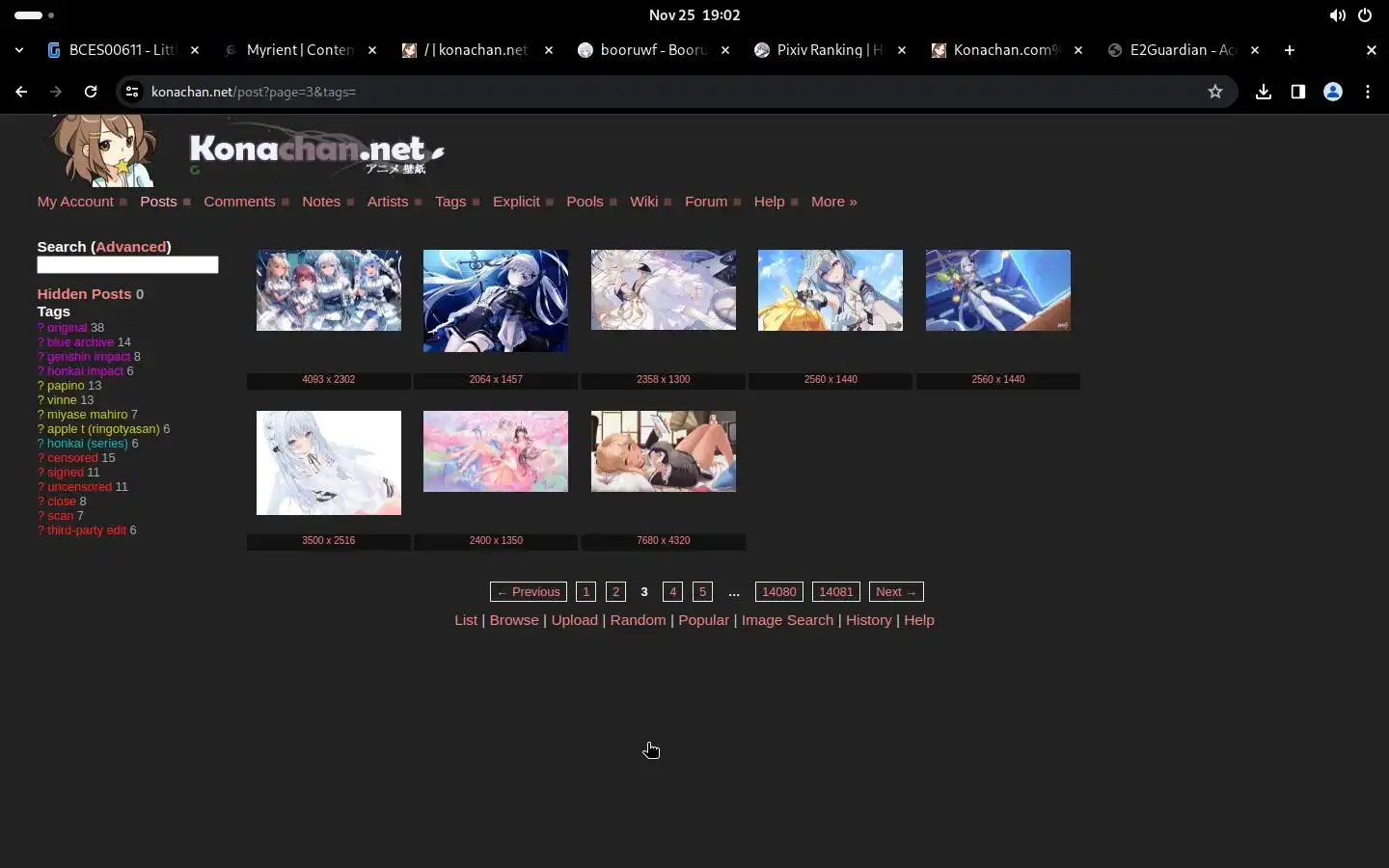Open the 7680 x 4320 thumbnail
Screen dimensions: 1389x868
[x=664, y=451]
